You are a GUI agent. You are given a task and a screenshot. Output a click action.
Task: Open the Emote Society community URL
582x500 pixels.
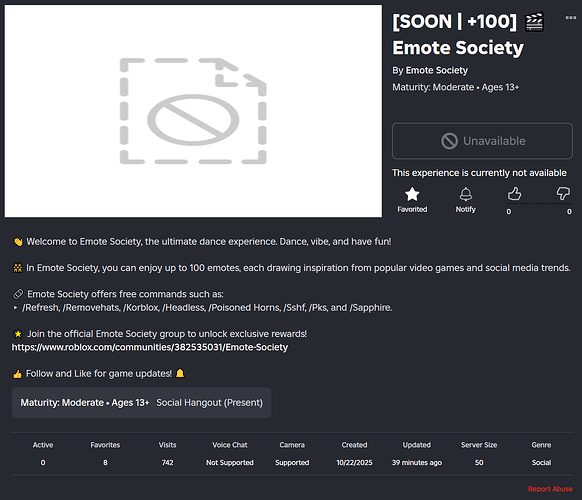(150, 347)
